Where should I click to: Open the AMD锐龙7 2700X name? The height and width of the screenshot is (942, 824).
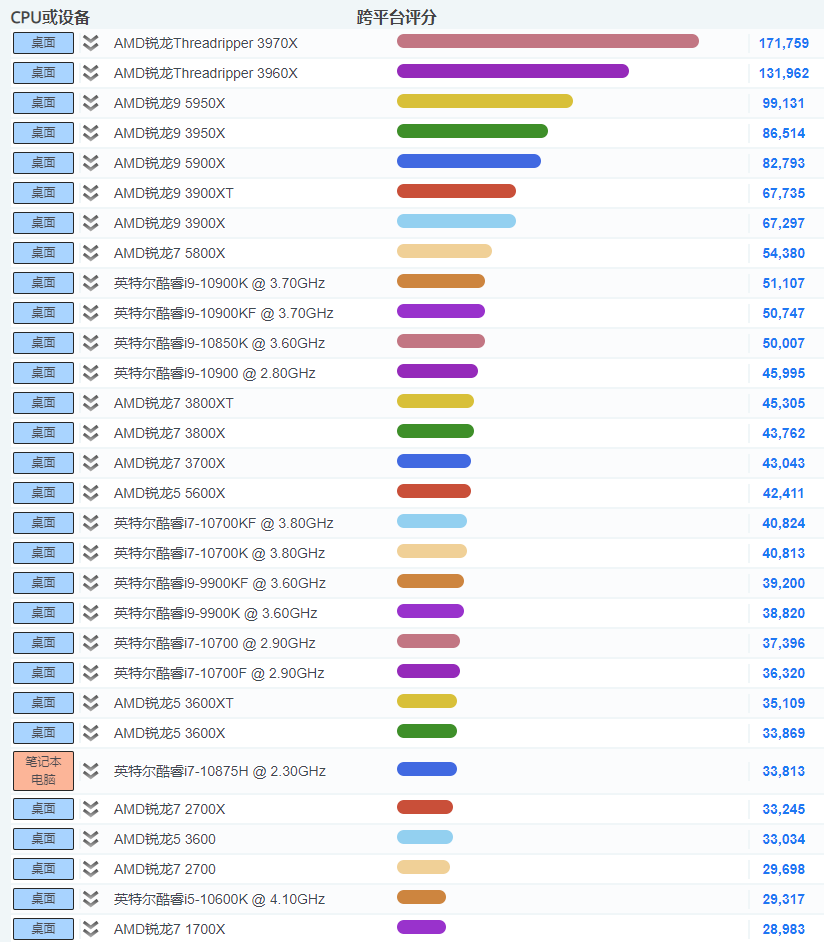click(x=169, y=809)
